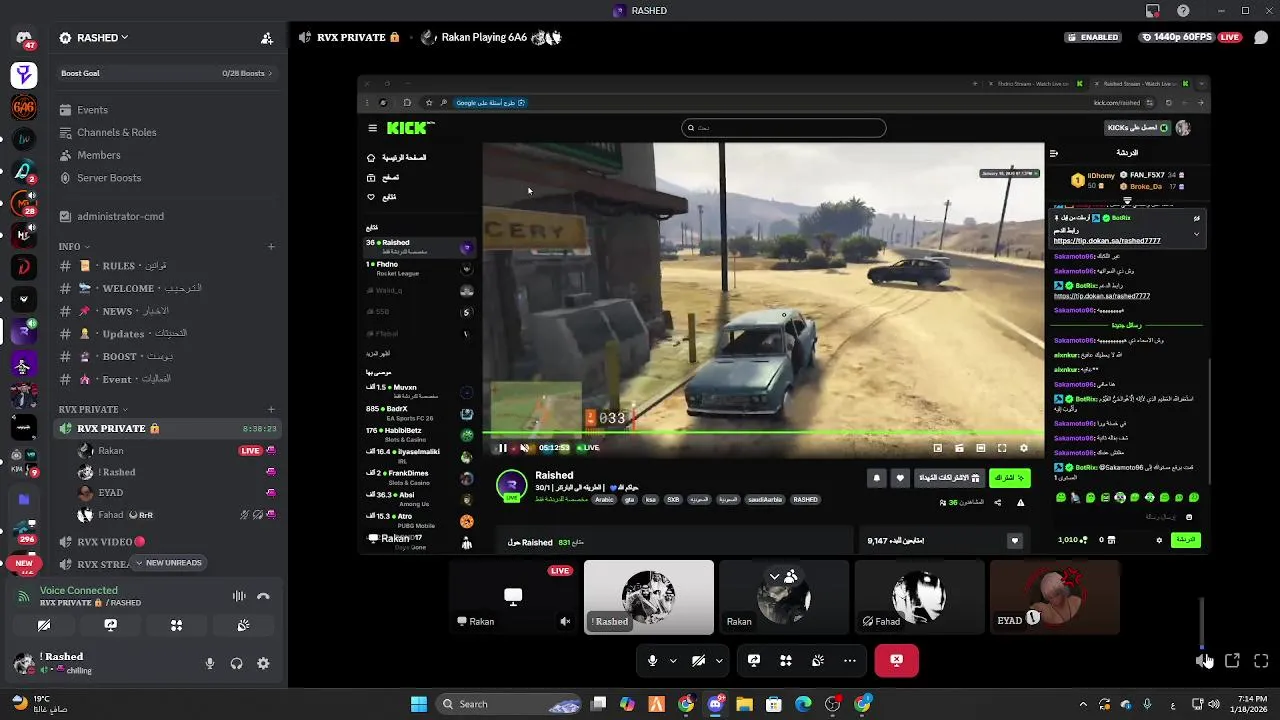
Task: Select the EYAD participant tile
Action: tap(1054, 597)
